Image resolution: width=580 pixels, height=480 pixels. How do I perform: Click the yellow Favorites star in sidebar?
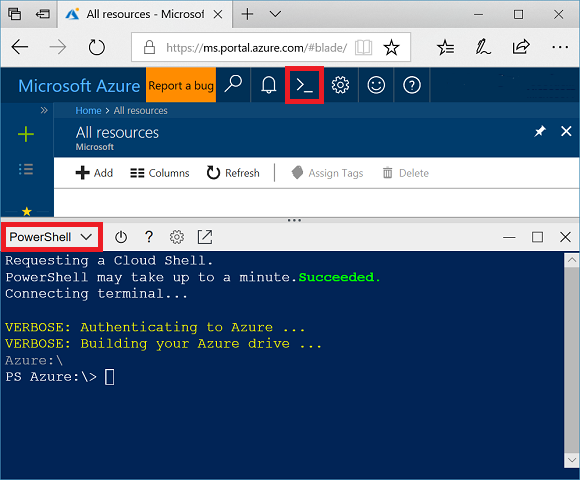27,212
